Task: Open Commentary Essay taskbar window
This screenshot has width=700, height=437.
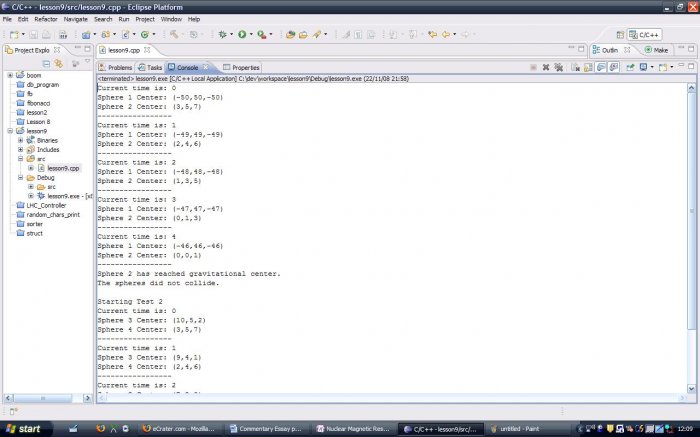Action: tap(266, 429)
